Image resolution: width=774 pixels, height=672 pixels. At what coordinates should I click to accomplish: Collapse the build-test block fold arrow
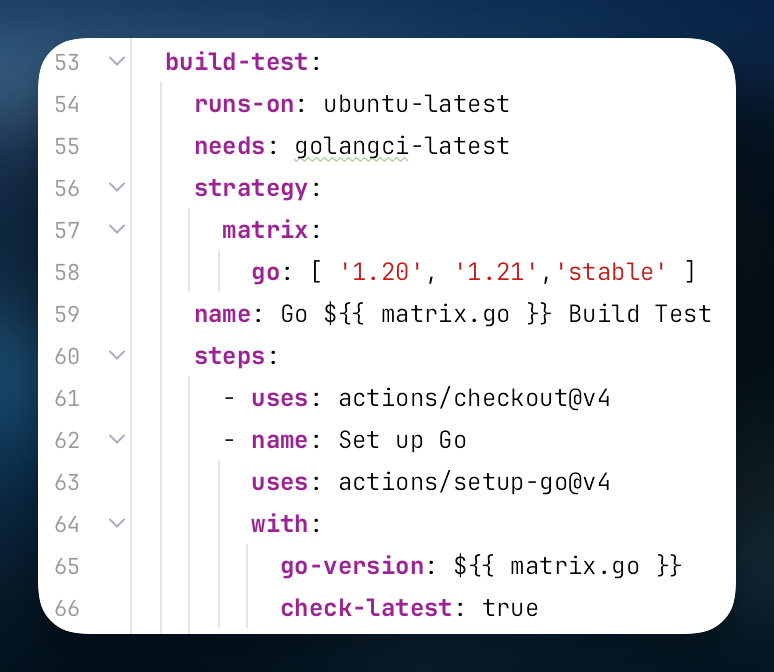pos(117,62)
